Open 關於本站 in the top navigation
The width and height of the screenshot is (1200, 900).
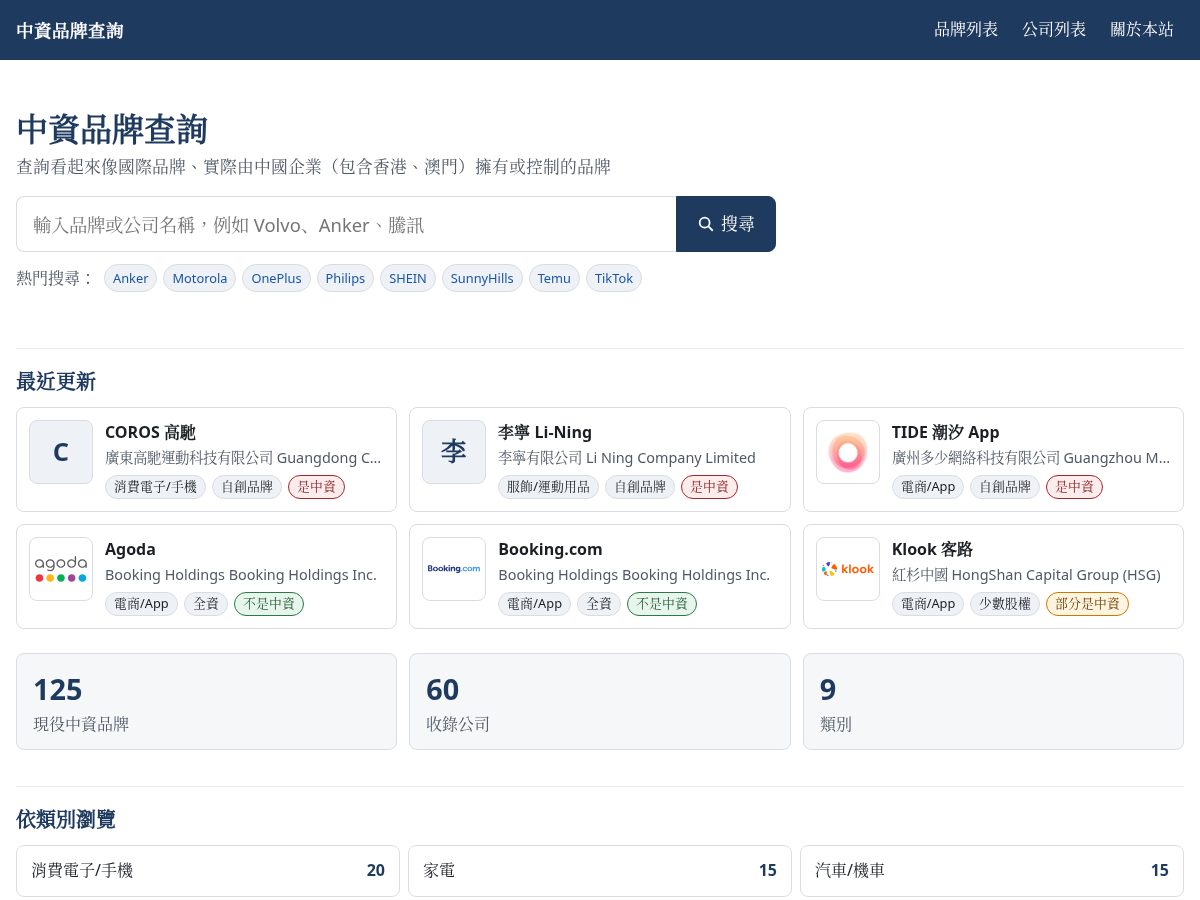(1142, 30)
